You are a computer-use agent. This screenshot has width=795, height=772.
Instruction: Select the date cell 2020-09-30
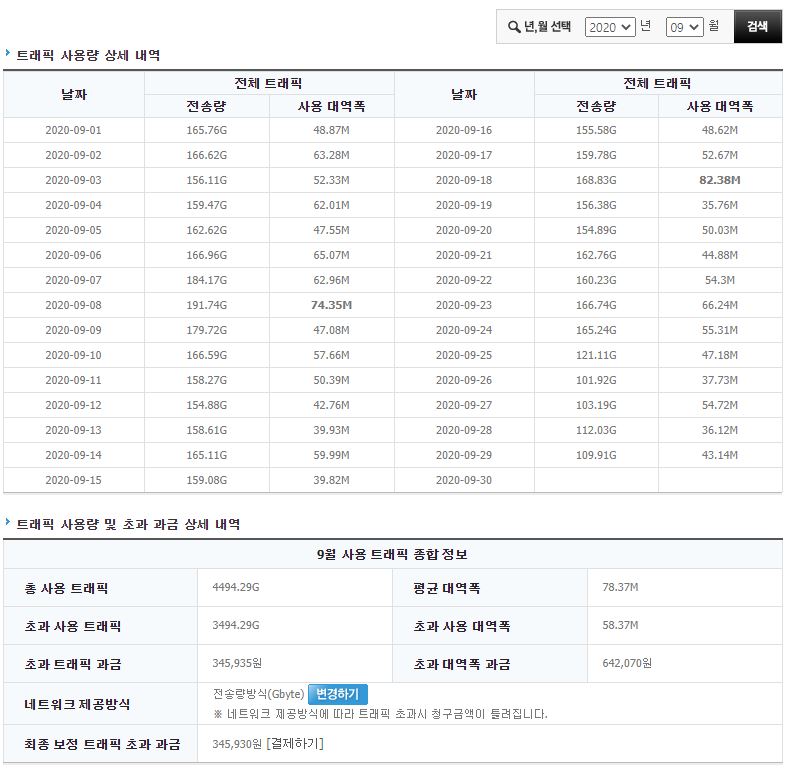tap(464, 480)
